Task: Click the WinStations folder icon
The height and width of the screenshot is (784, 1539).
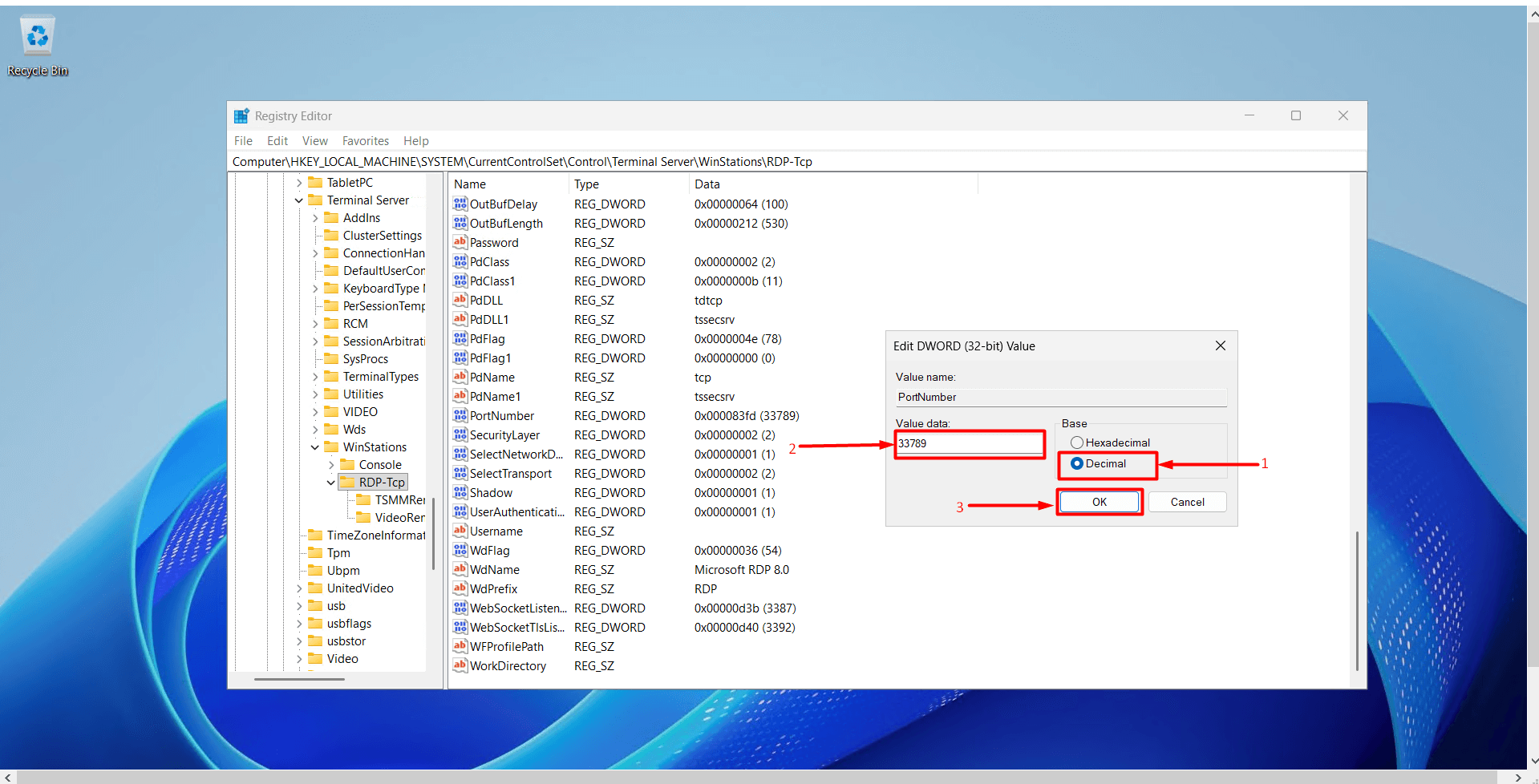Action: pyautogui.click(x=331, y=447)
